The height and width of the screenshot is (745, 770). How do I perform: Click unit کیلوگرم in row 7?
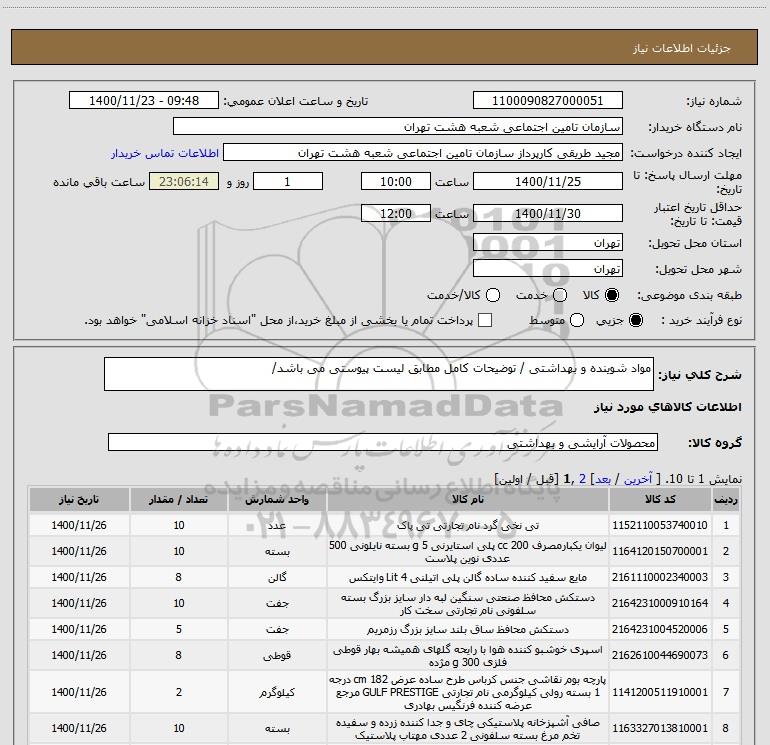click(277, 692)
